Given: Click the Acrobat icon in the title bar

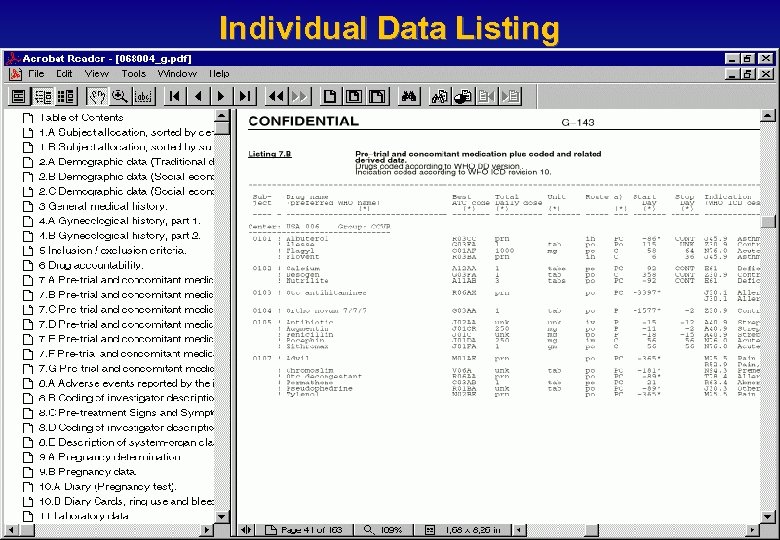Looking at the screenshot, I should pyautogui.click(x=13, y=59).
